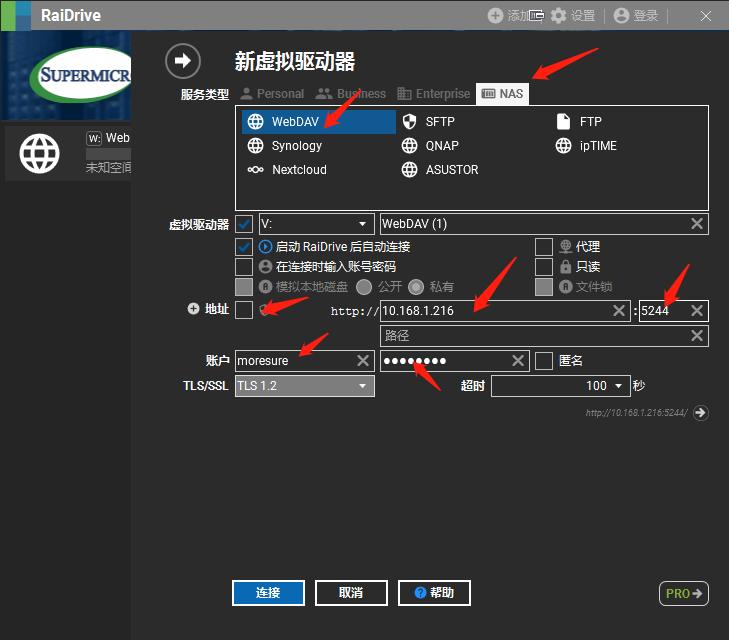Toggle the address secure-connection checkbox

point(244,310)
